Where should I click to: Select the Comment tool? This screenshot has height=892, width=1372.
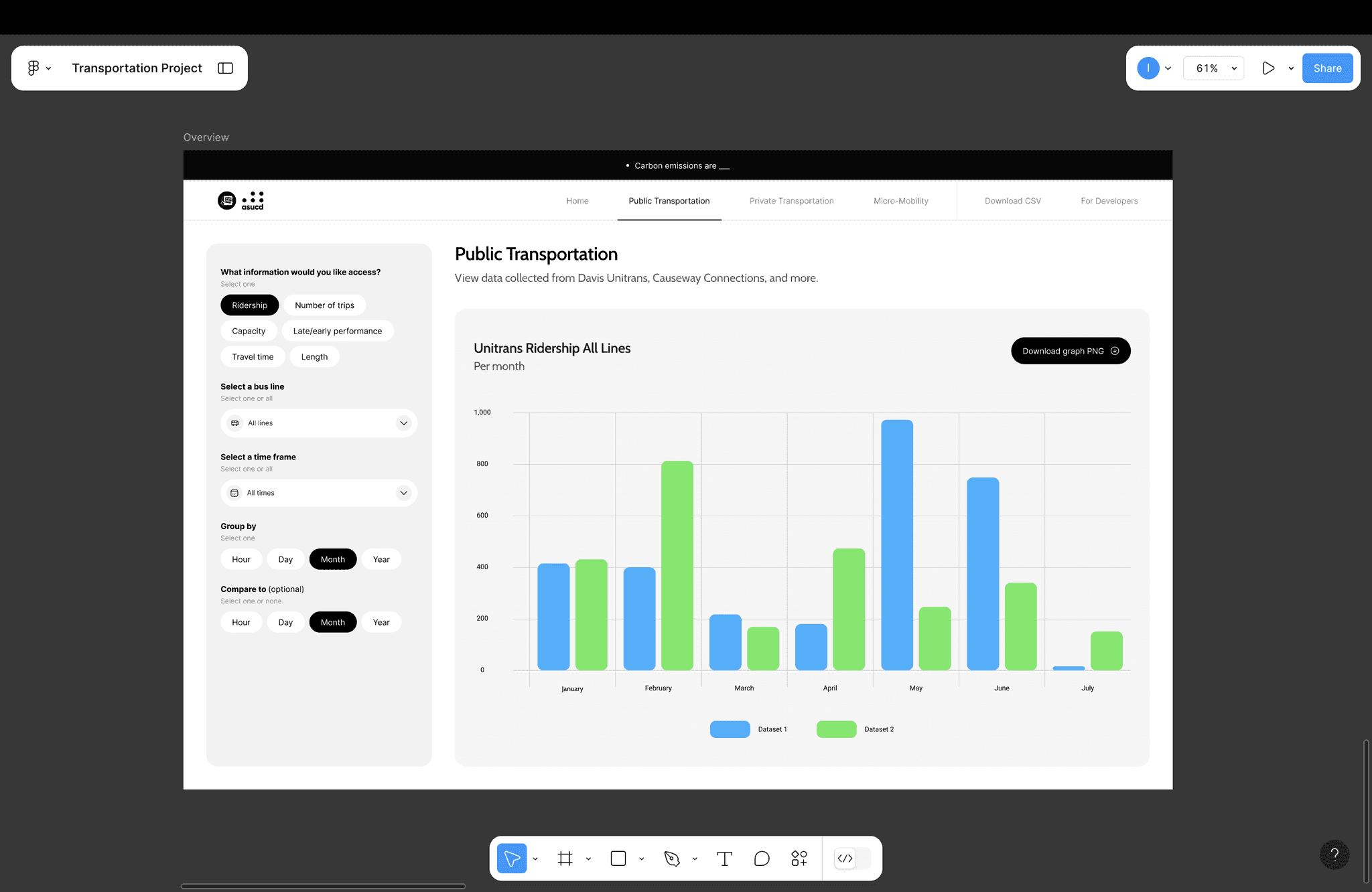762,858
